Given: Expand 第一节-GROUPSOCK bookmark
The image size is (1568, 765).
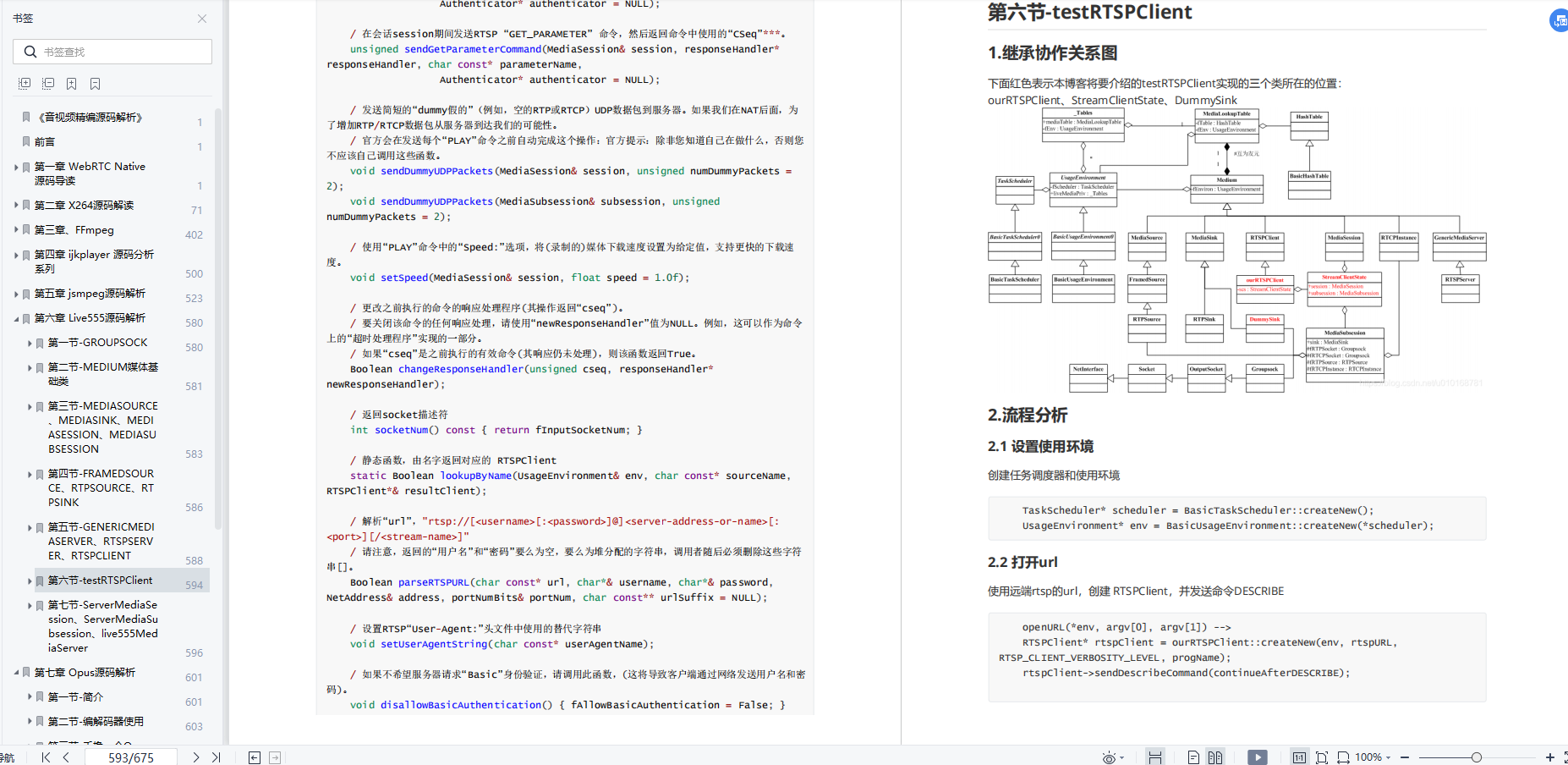Looking at the screenshot, I should click(30, 343).
